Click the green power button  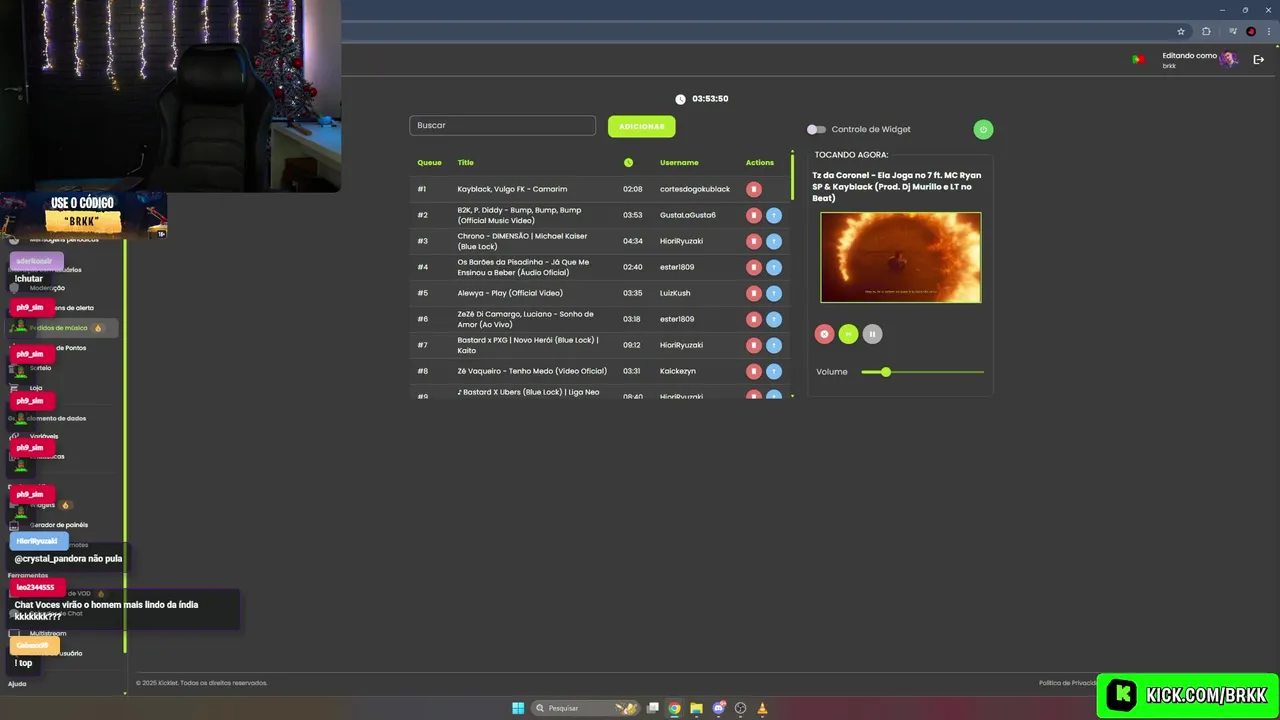click(983, 129)
